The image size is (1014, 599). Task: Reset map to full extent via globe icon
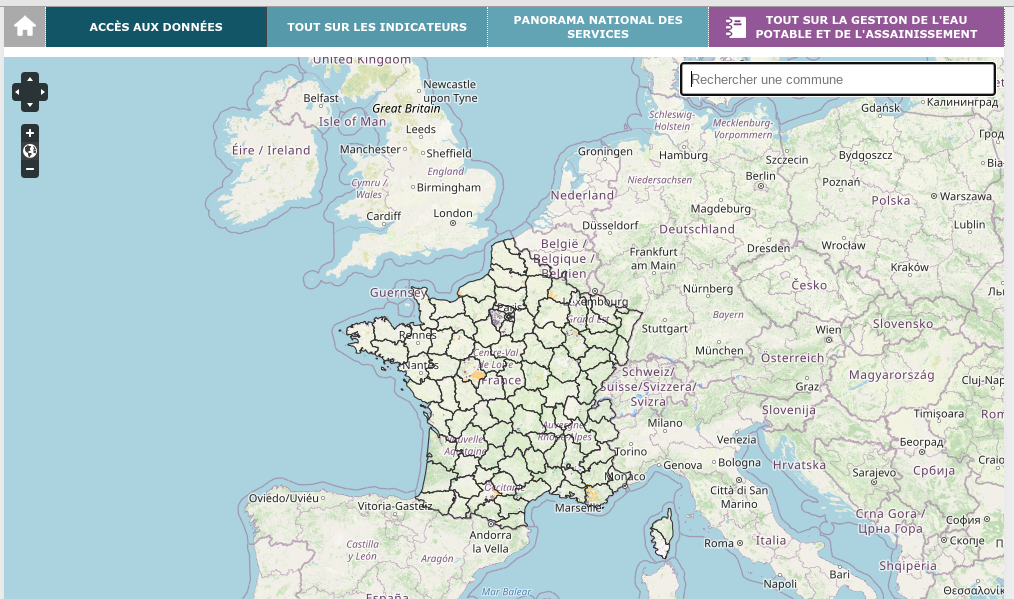point(30,151)
